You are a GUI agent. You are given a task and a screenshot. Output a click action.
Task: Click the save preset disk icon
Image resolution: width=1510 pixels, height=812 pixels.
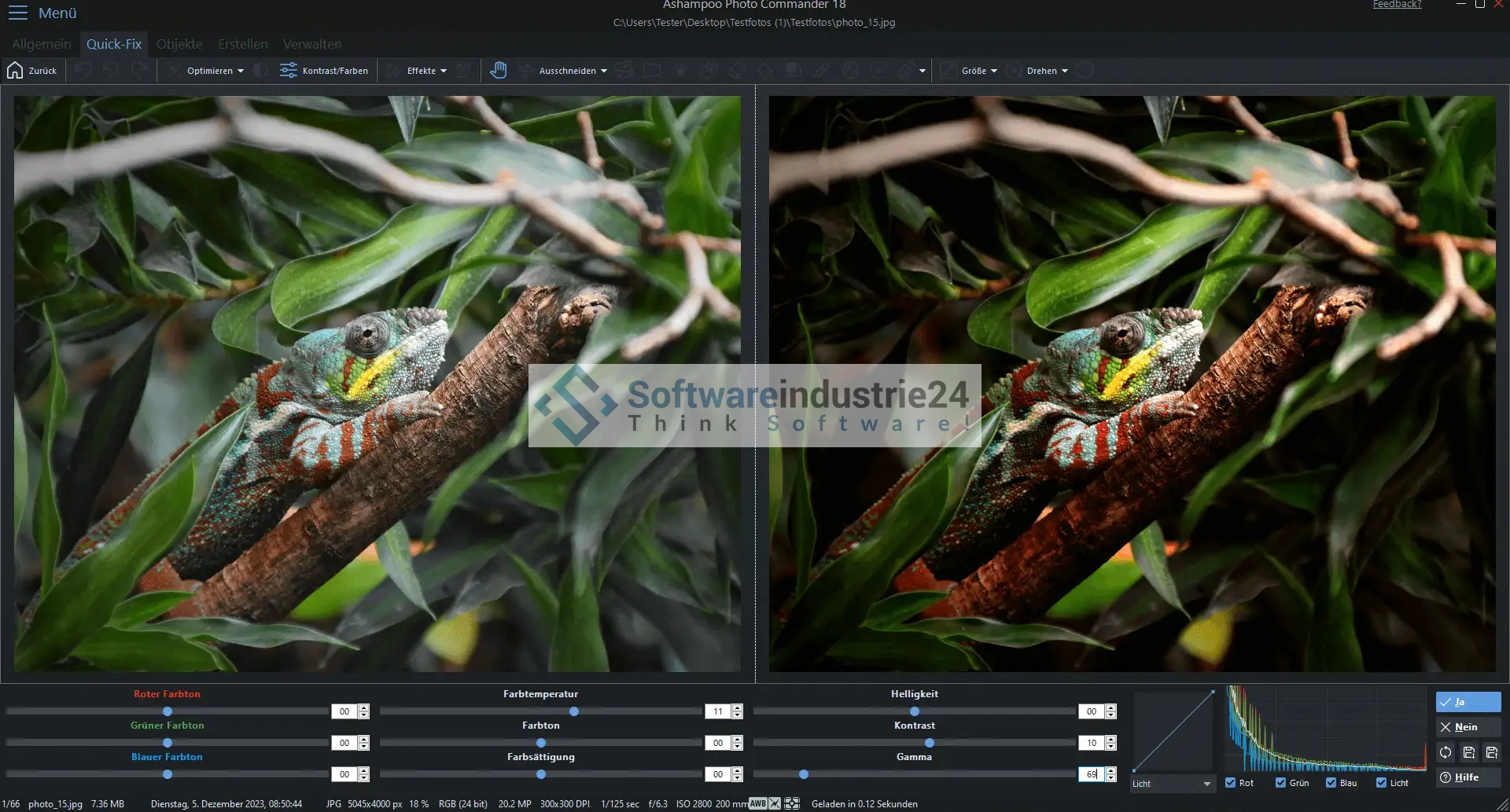[1468, 752]
